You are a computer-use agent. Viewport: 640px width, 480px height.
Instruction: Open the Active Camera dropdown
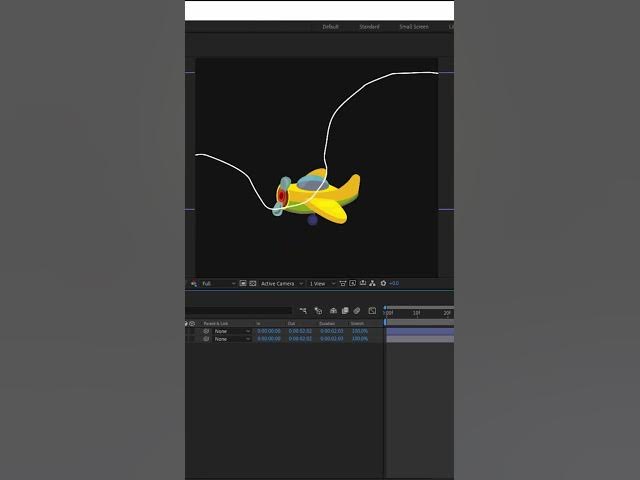[282, 283]
